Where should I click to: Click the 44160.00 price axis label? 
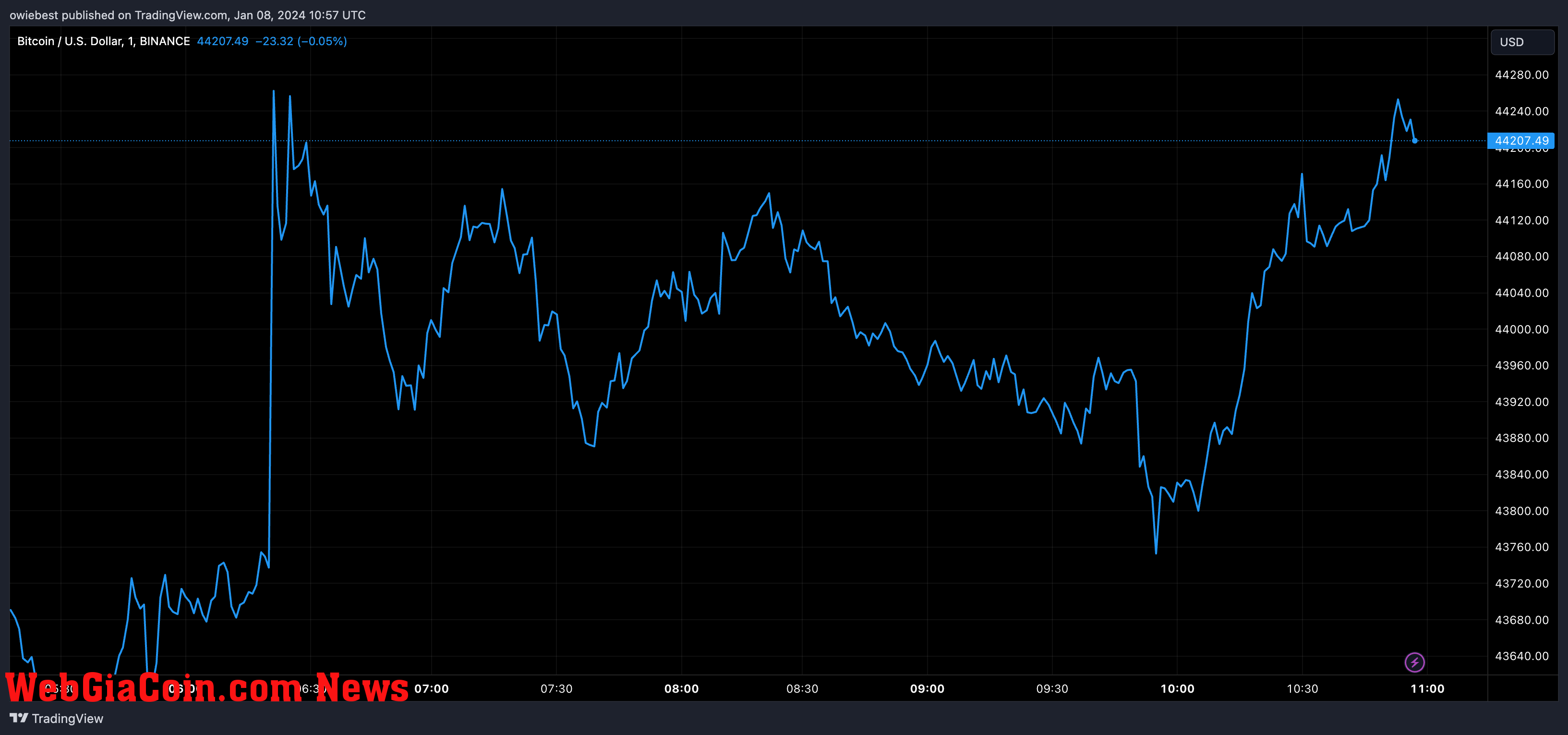[x=1522, y=184]
